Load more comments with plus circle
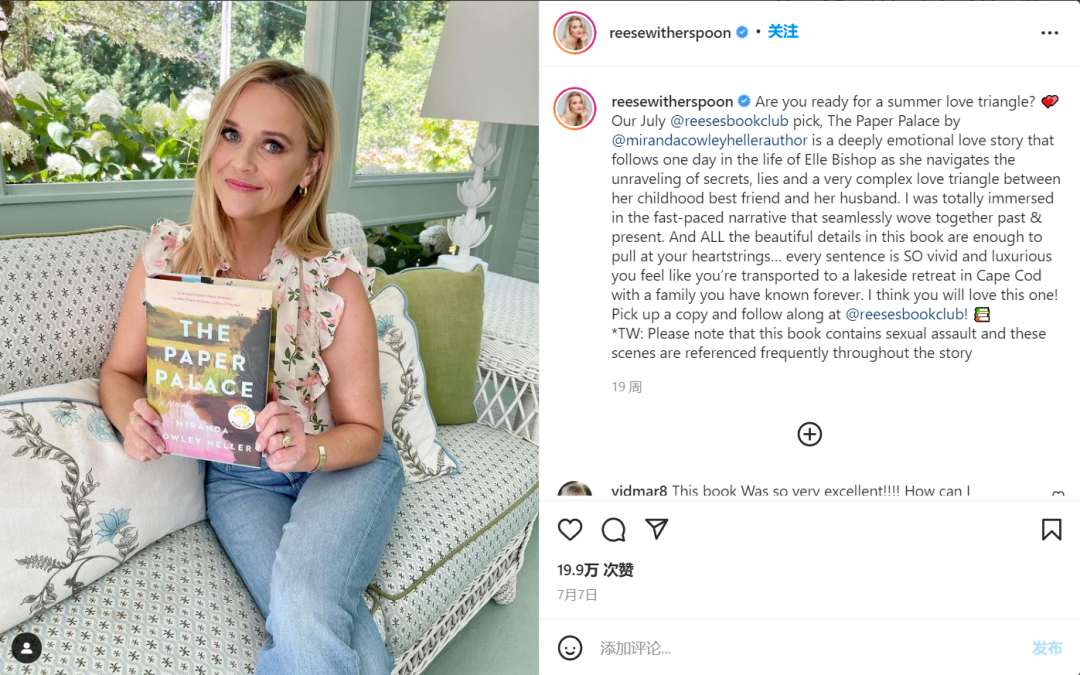 click(x=809, y=434)
